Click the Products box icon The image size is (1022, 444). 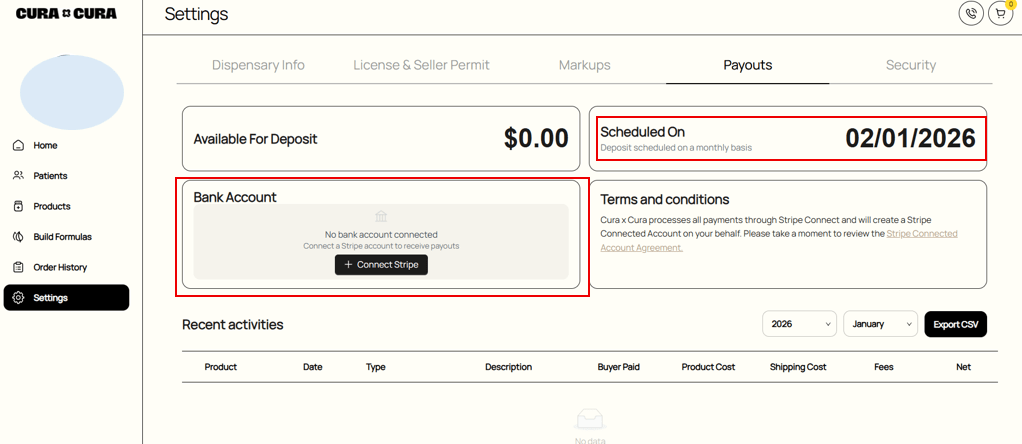18,206
